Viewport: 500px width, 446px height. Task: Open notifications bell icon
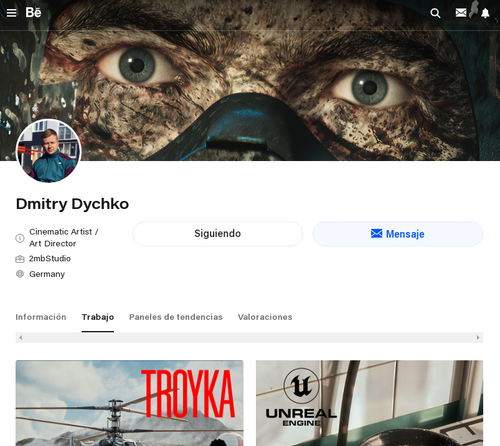tap(485, 13)
